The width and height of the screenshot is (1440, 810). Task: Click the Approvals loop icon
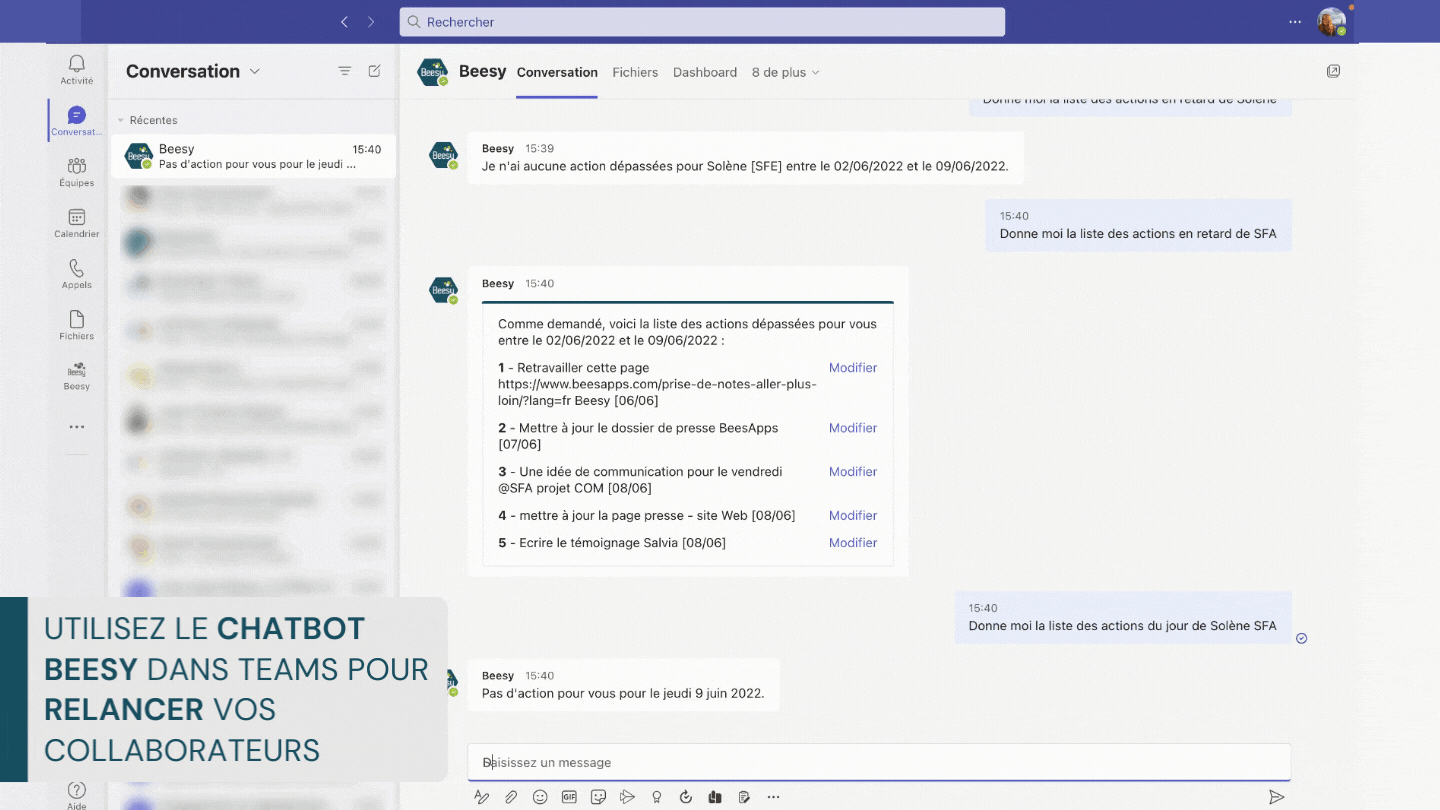point(685,797)
